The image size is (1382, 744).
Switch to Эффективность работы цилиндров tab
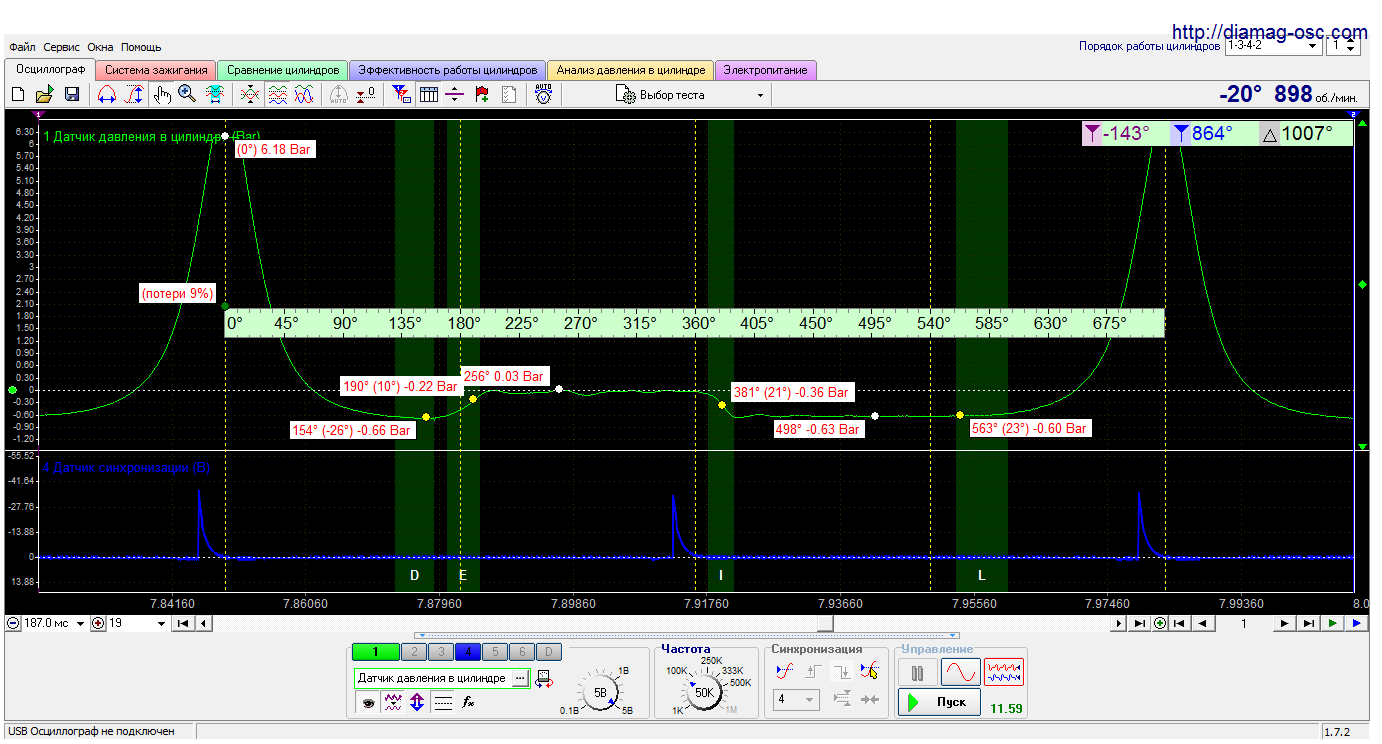(x=448, y=70)
